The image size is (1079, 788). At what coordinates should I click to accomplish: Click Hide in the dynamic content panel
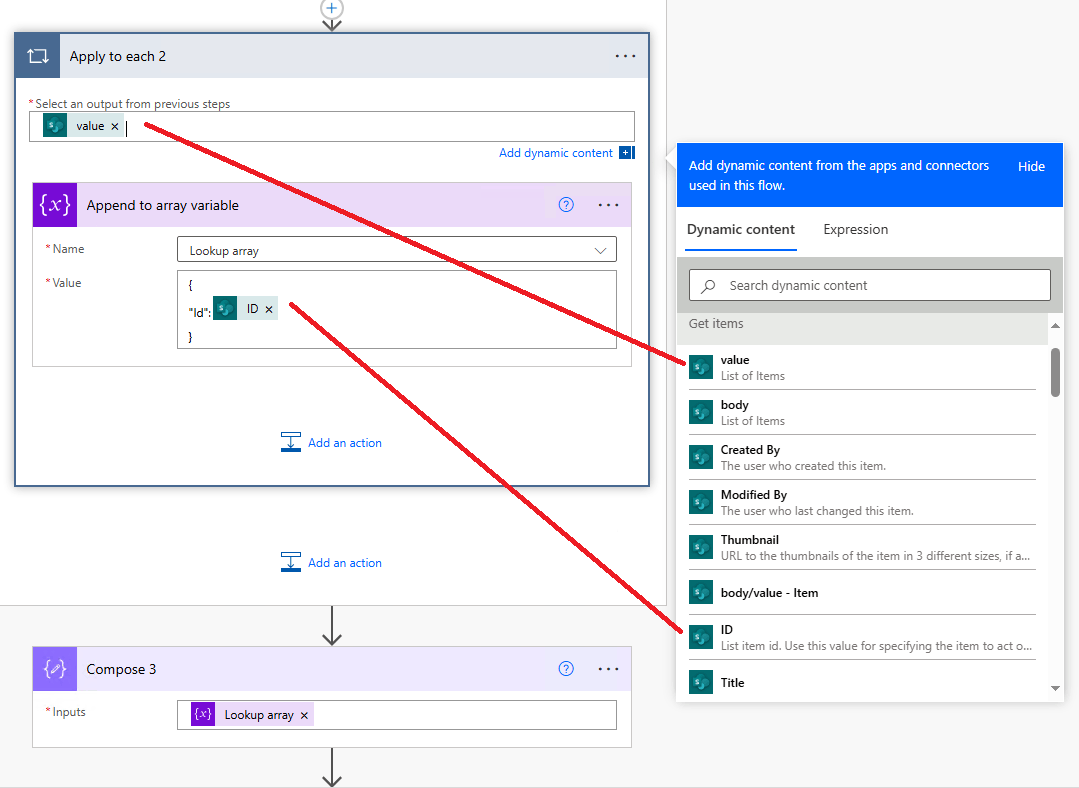1031,166
